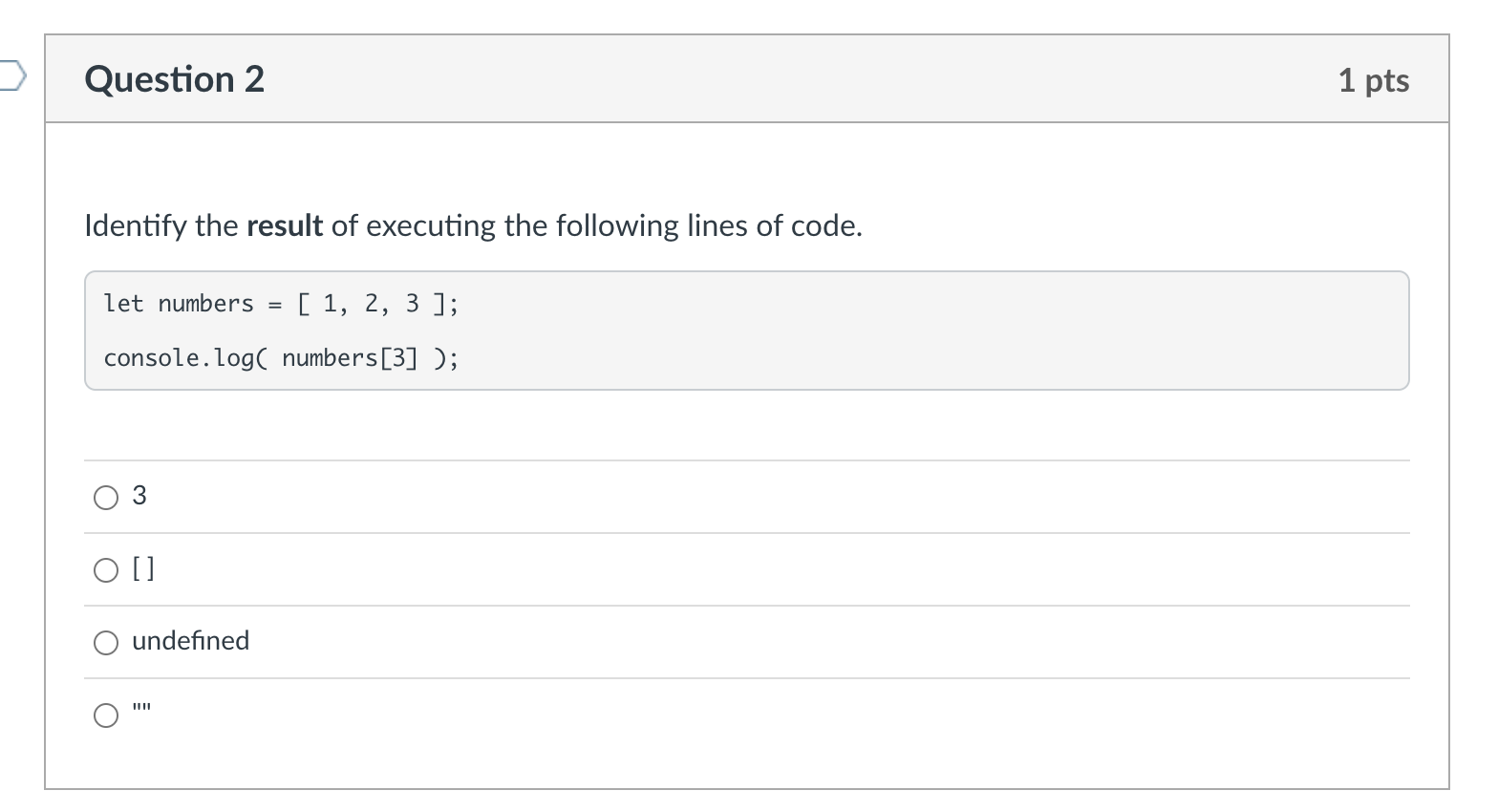Viewport: 1498px width, 812px height.
Task: Select the radio button for answer "[]"
Action: point(106,569)
